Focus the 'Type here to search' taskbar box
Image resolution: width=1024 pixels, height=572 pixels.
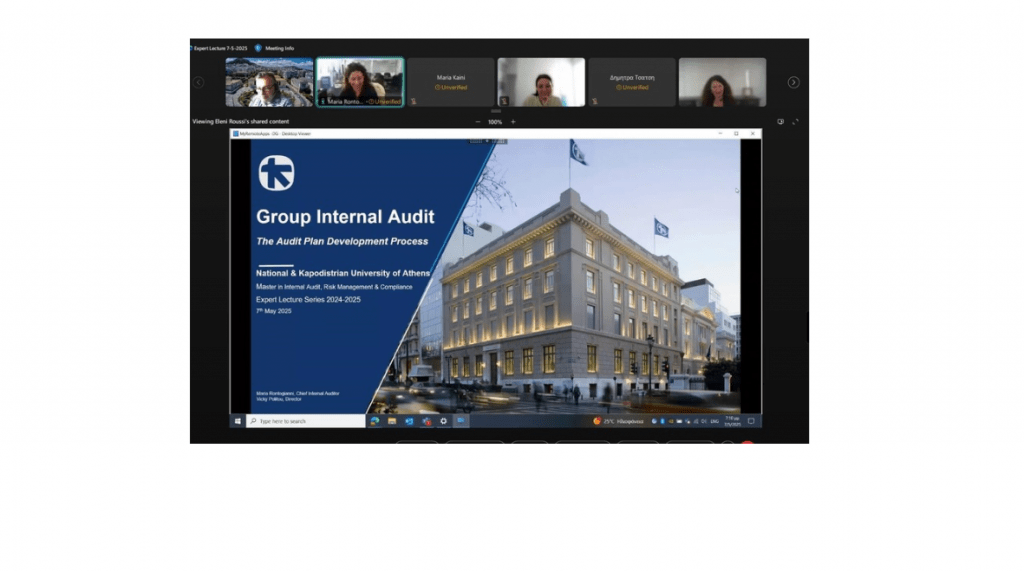point(306,421)
